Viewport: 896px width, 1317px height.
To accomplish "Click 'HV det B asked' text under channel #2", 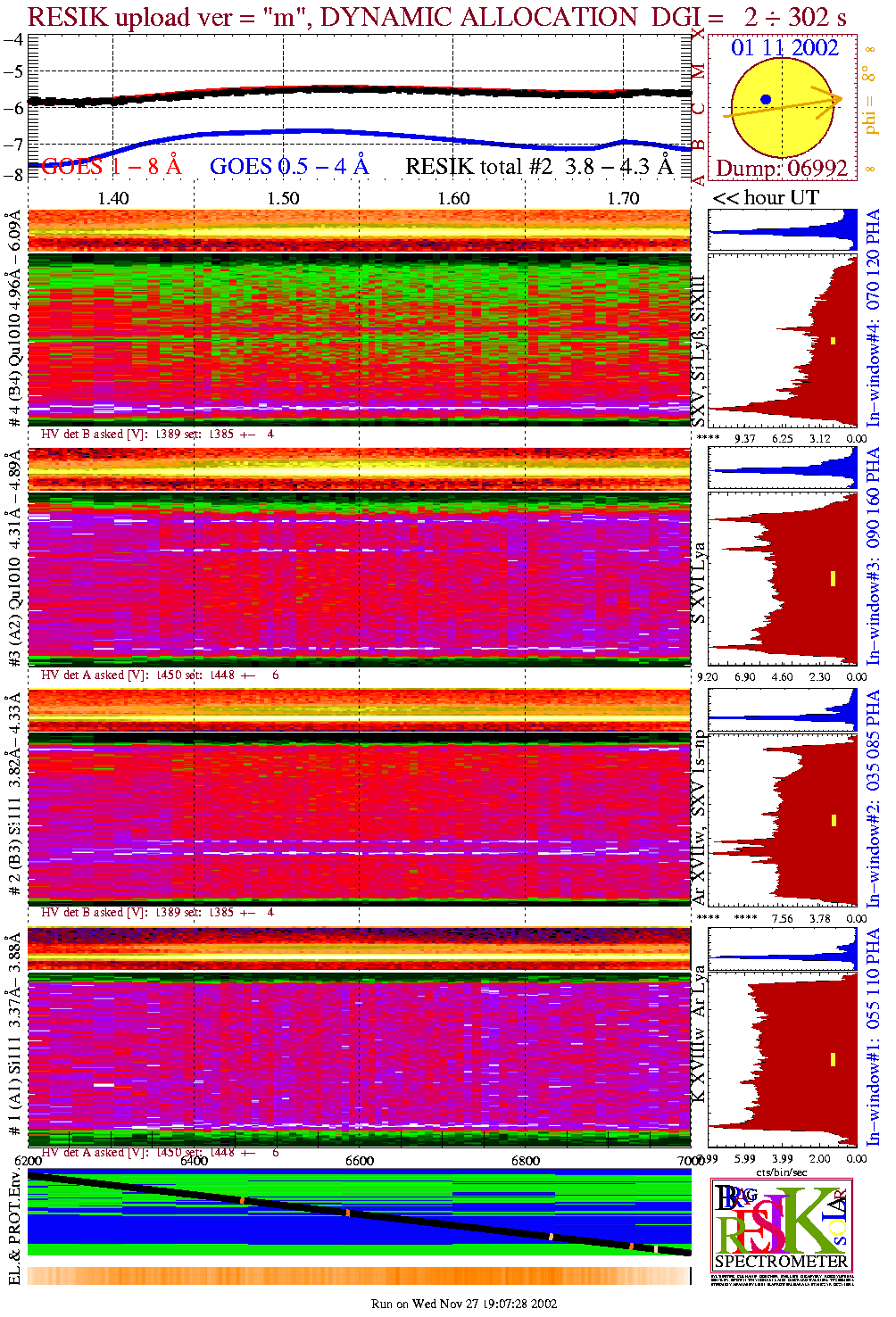I will click(x=82, y=913).
